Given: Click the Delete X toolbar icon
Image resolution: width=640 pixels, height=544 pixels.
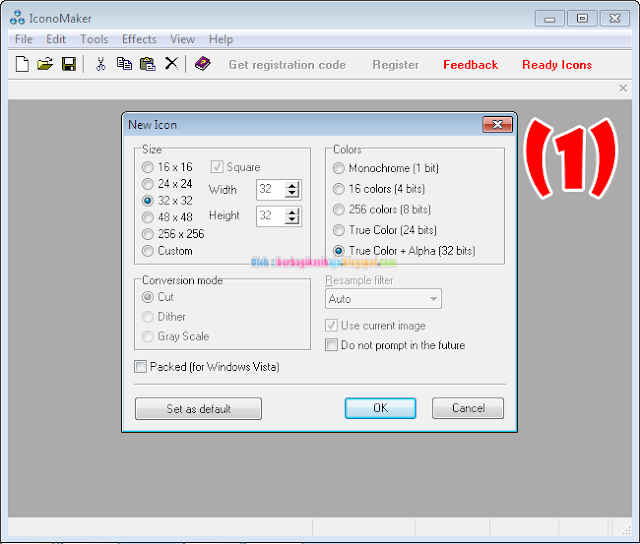Looking at the screenshot, I should coord(171,64).
